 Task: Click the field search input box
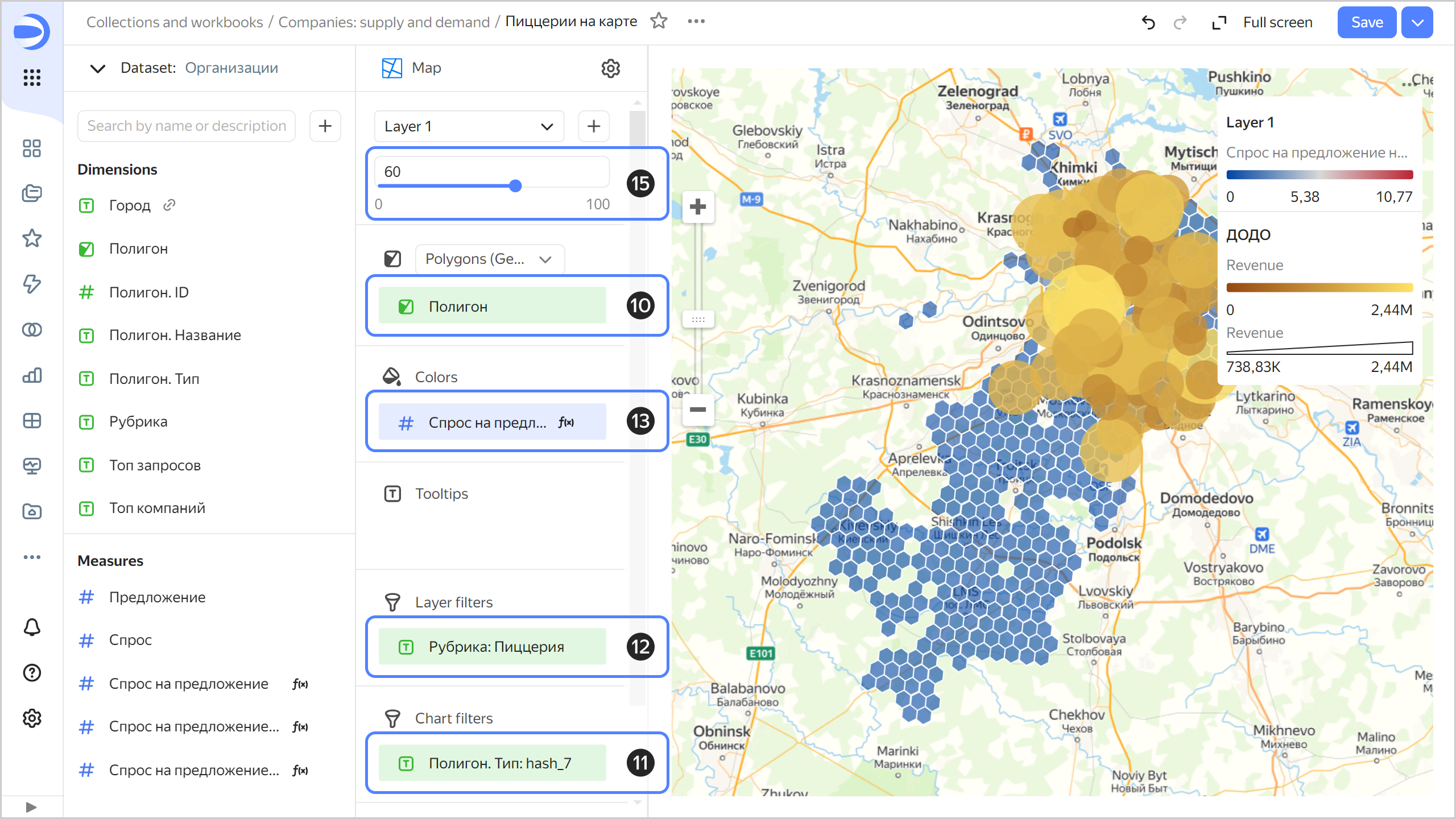click(x=187, y=126)
